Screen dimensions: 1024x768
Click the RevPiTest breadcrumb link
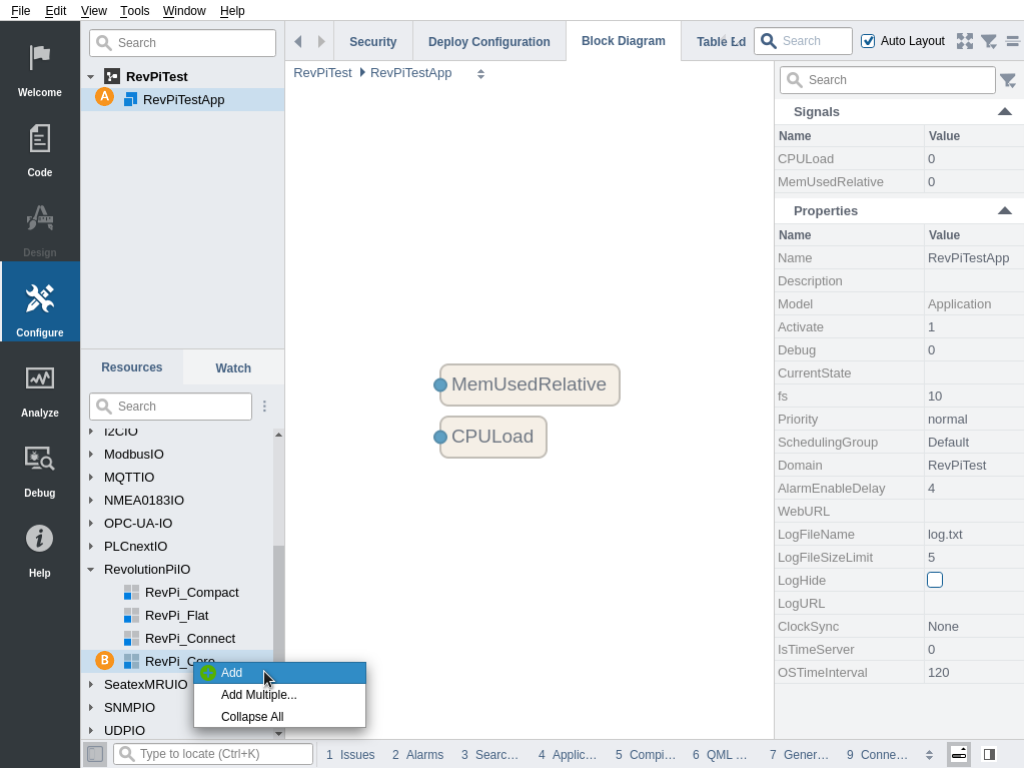(322, 73)
